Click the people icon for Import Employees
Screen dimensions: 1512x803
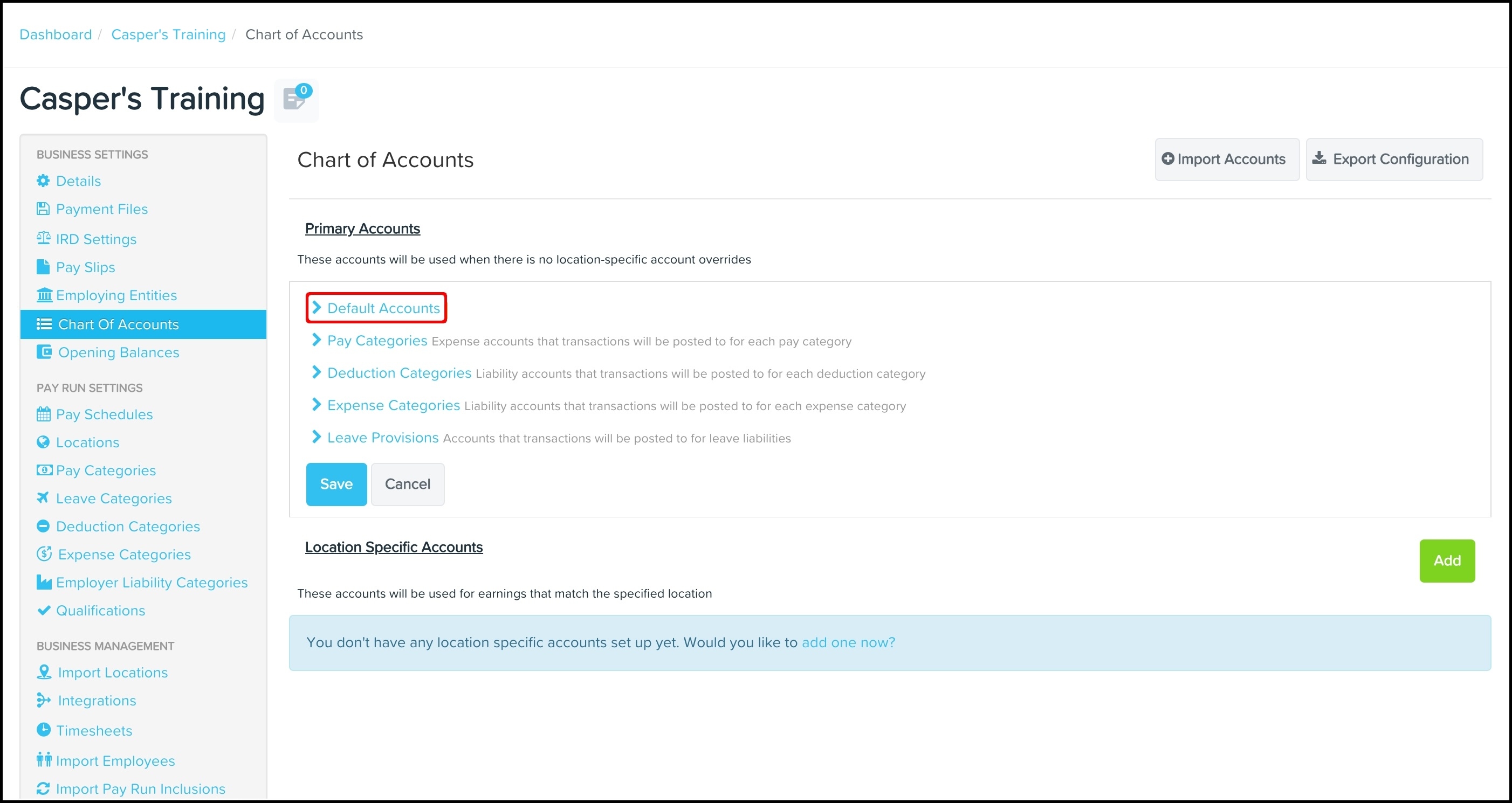point(44,760)
